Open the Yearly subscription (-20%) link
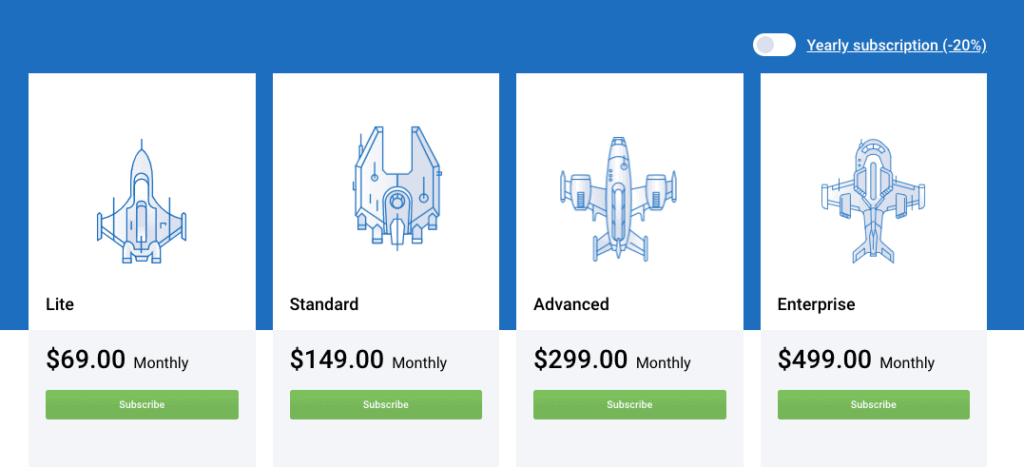Viewport: 1024px width, 467px height. pyautogui.click(x=896, y=45)
